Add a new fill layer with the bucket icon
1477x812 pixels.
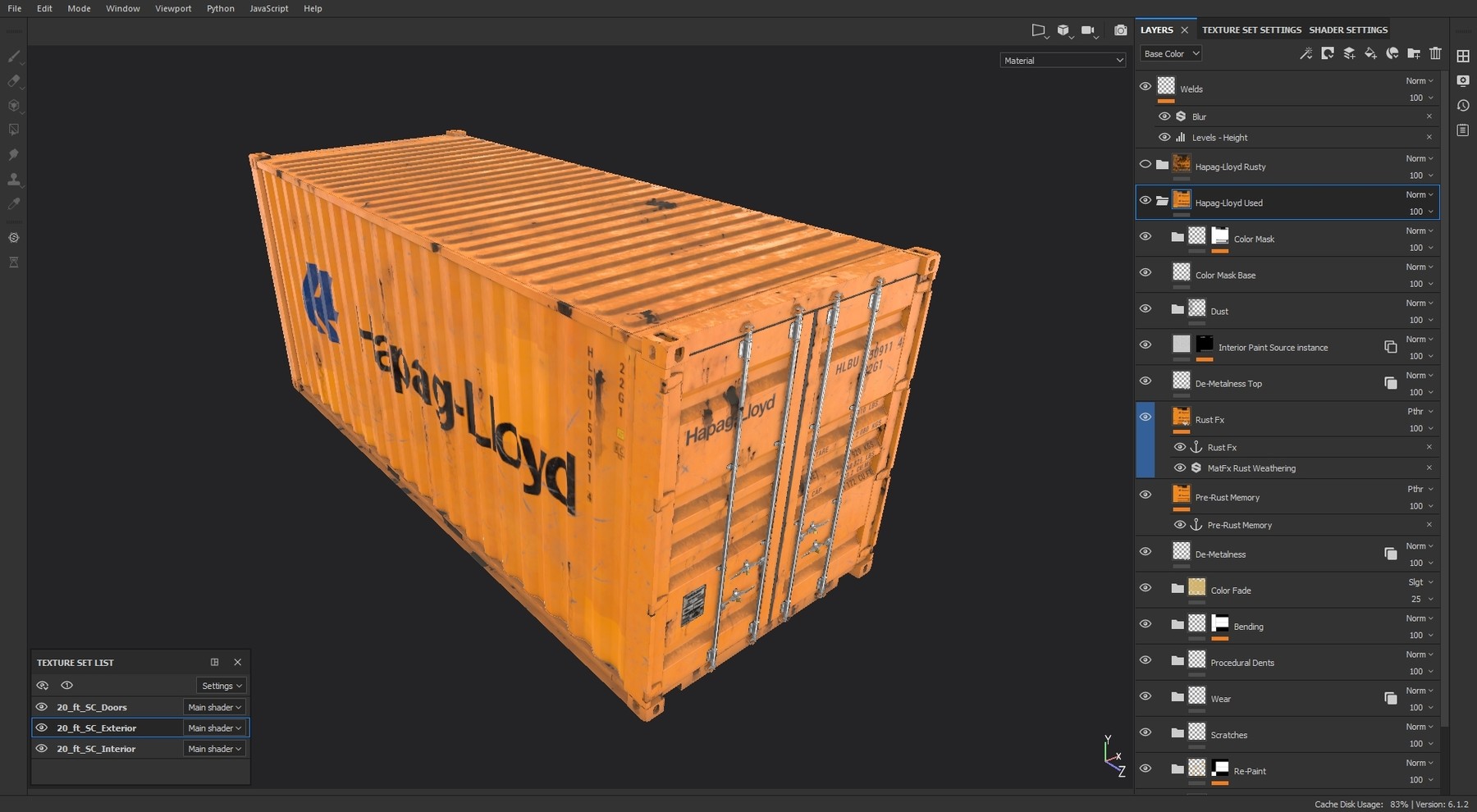[1370, 53]
